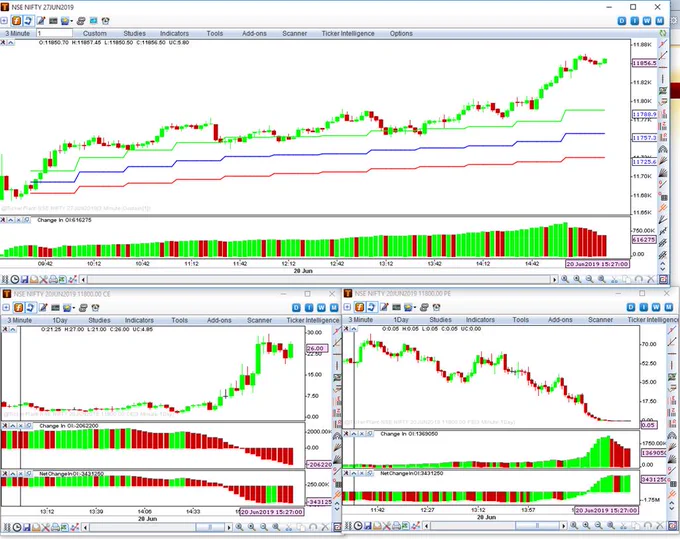
Task: Click the green refresh icon atop the right tool strip
Action: pos(663,33)
